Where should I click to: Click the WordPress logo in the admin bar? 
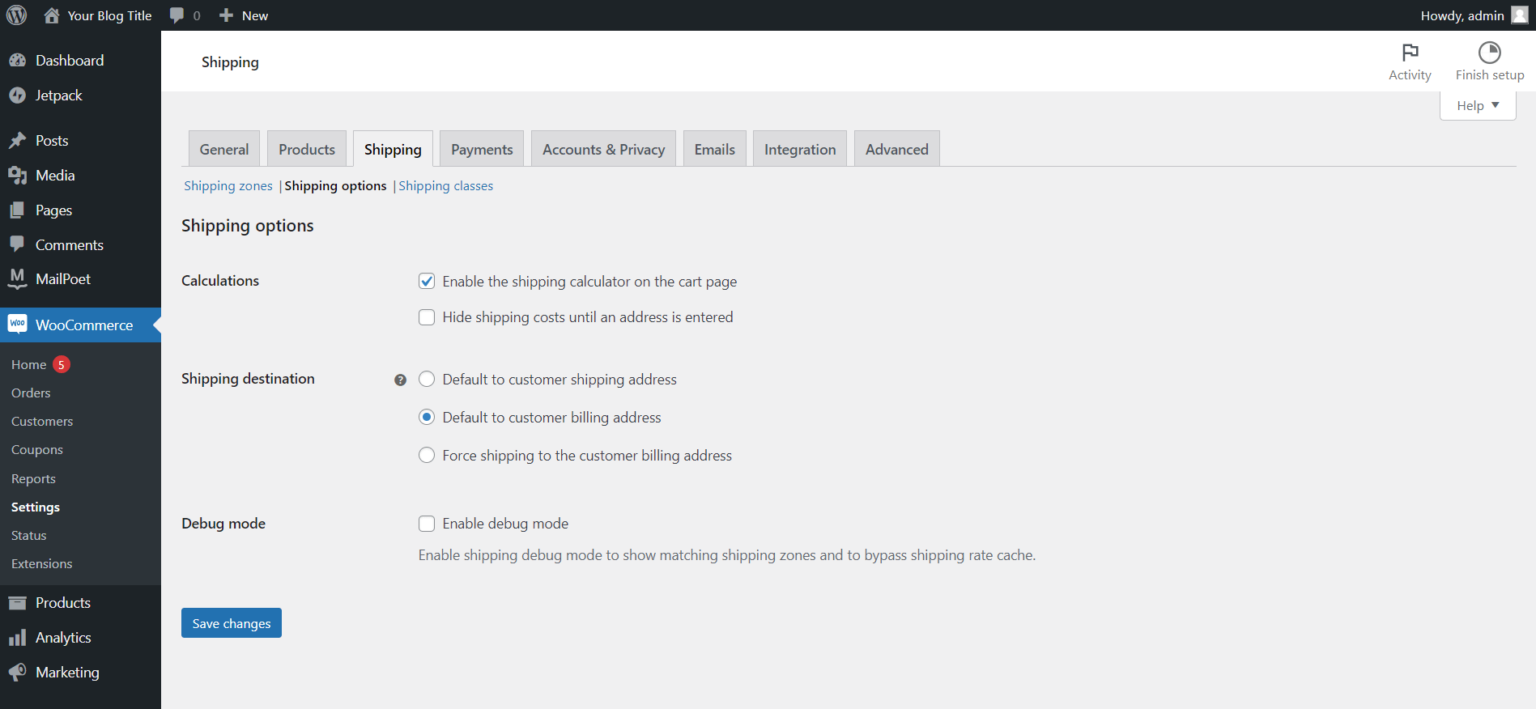(16, 15)
